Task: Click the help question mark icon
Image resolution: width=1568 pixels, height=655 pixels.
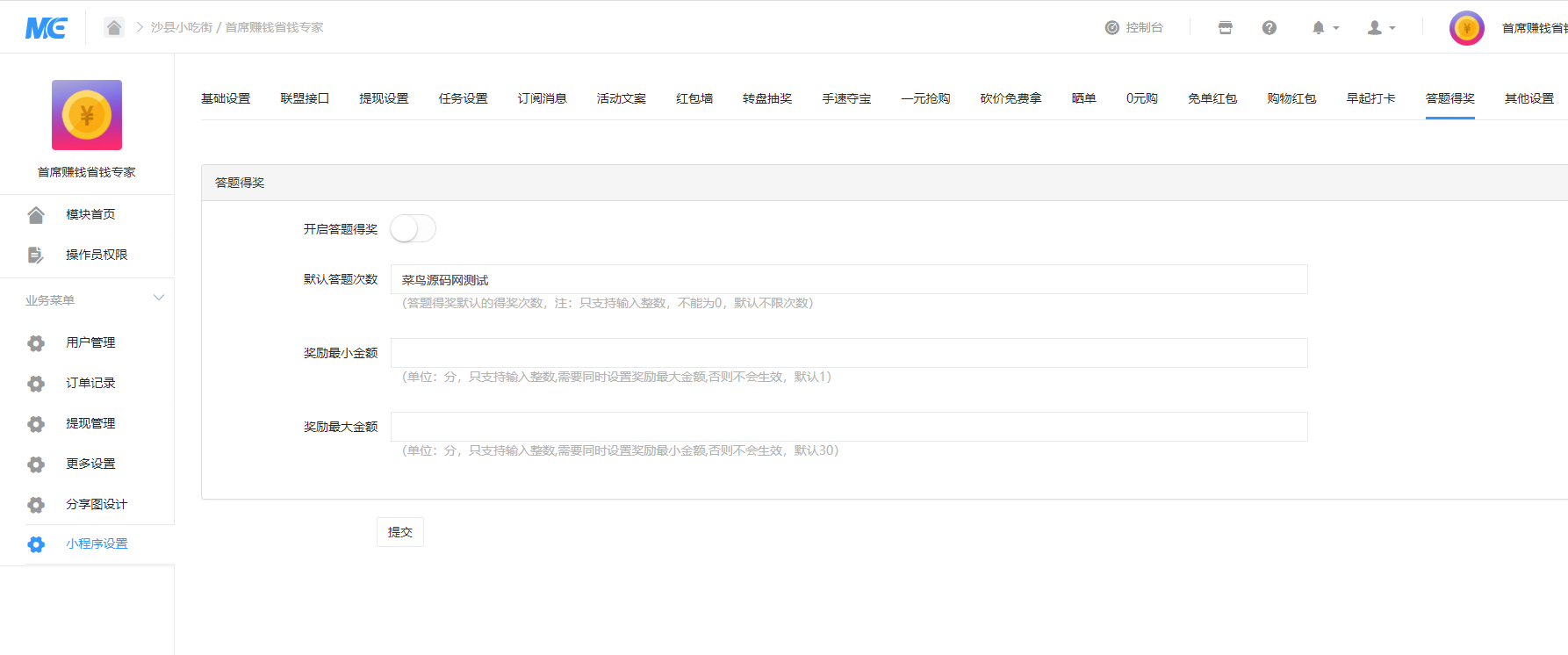Action: (x=1270, y=28)
